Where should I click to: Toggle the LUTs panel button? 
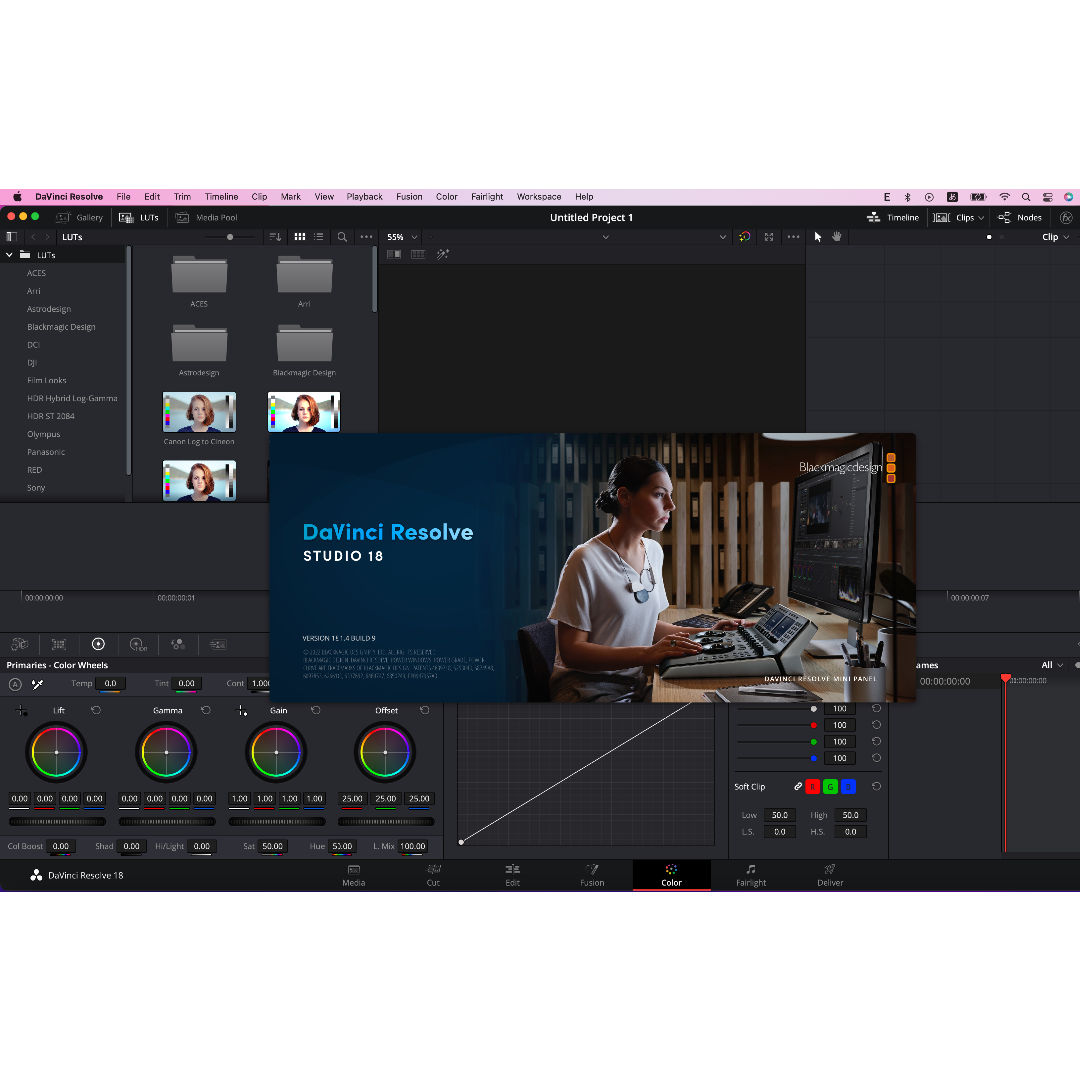[139, 218]
